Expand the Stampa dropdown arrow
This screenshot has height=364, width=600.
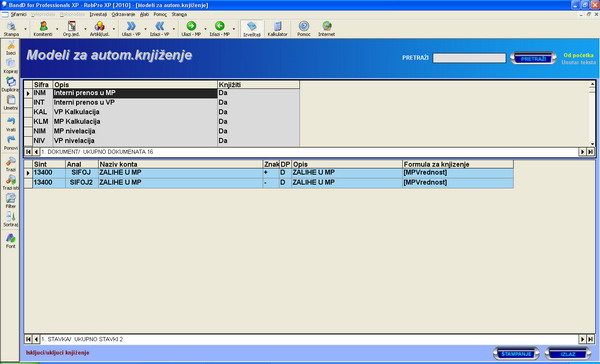coord(26,29)
